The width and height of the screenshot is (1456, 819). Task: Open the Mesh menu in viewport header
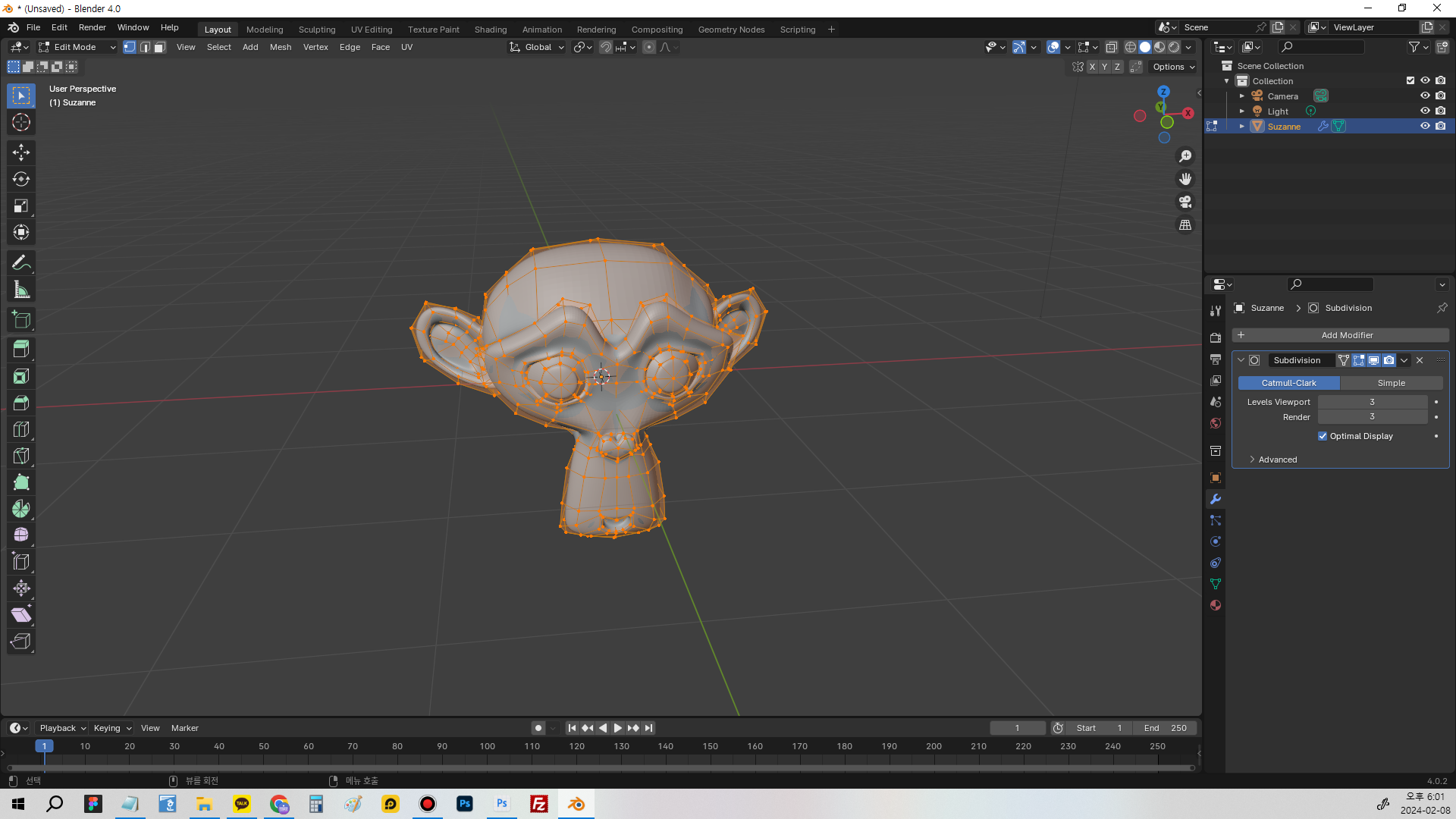[x=281, y=47]
